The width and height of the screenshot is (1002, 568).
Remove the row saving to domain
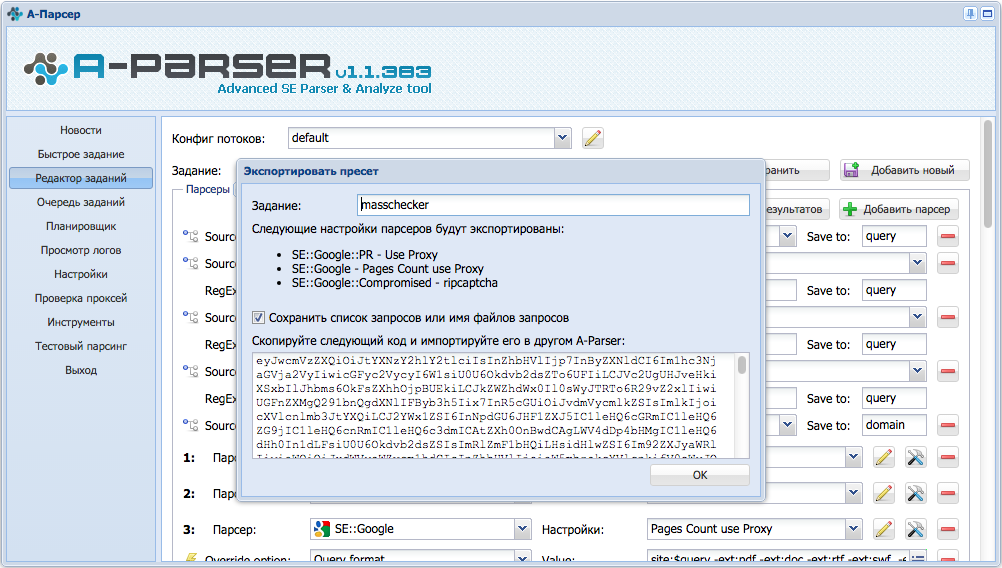(x=948, y=426)
